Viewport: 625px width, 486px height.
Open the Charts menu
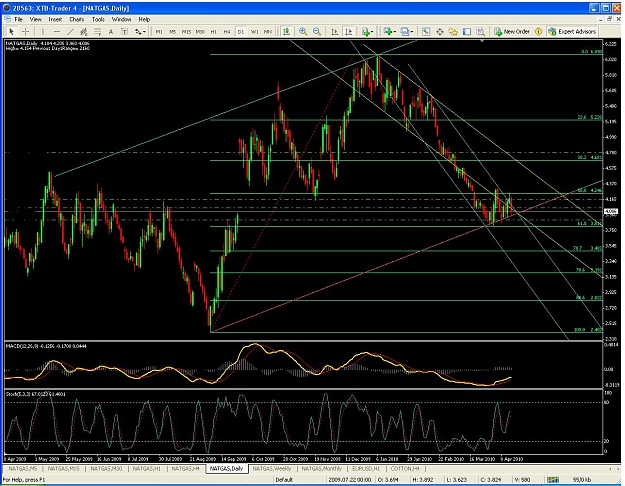pyautogui.click(x=77, y=19)
